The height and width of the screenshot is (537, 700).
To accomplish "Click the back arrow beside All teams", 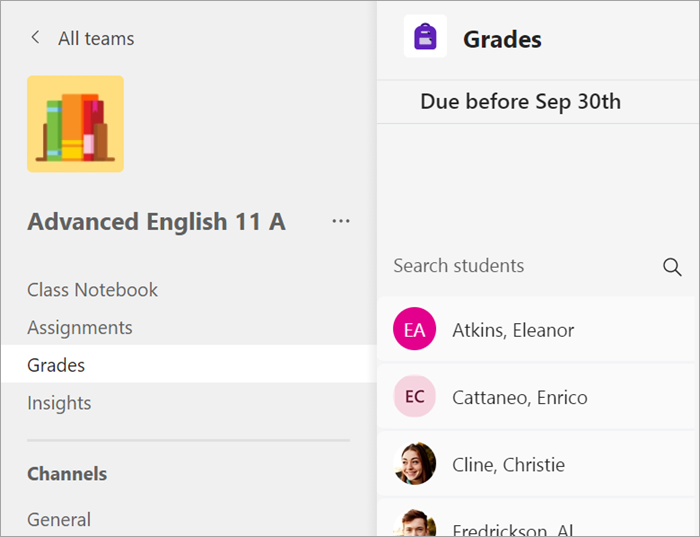I will [36, 38].
